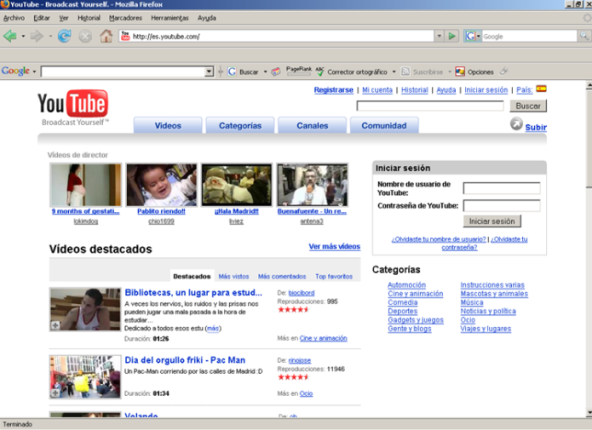
Task: Run the Corrector ortográfico spell check
Action: (352, 72)
